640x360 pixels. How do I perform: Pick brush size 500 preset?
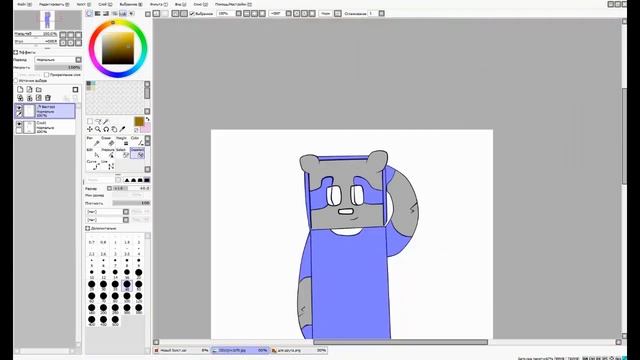tap(115, 321)
